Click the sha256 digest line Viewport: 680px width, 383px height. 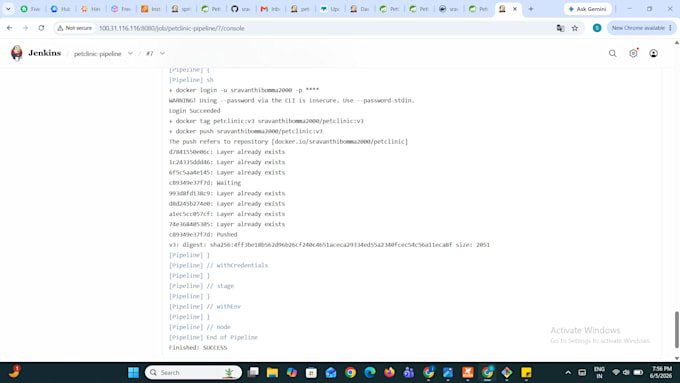(x=329, y=245)
